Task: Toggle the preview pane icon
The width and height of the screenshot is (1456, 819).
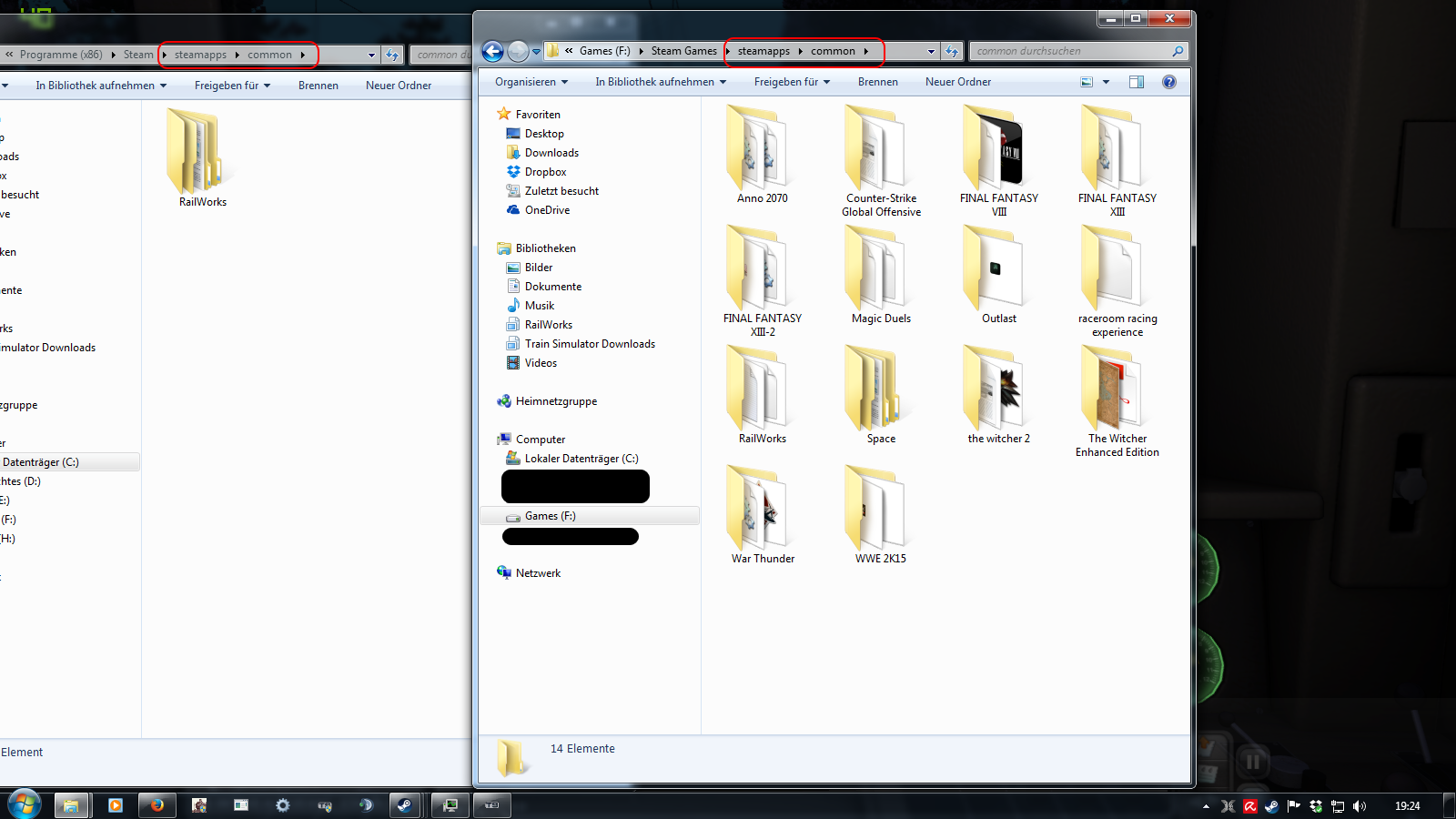Action: coord(1137,82)
